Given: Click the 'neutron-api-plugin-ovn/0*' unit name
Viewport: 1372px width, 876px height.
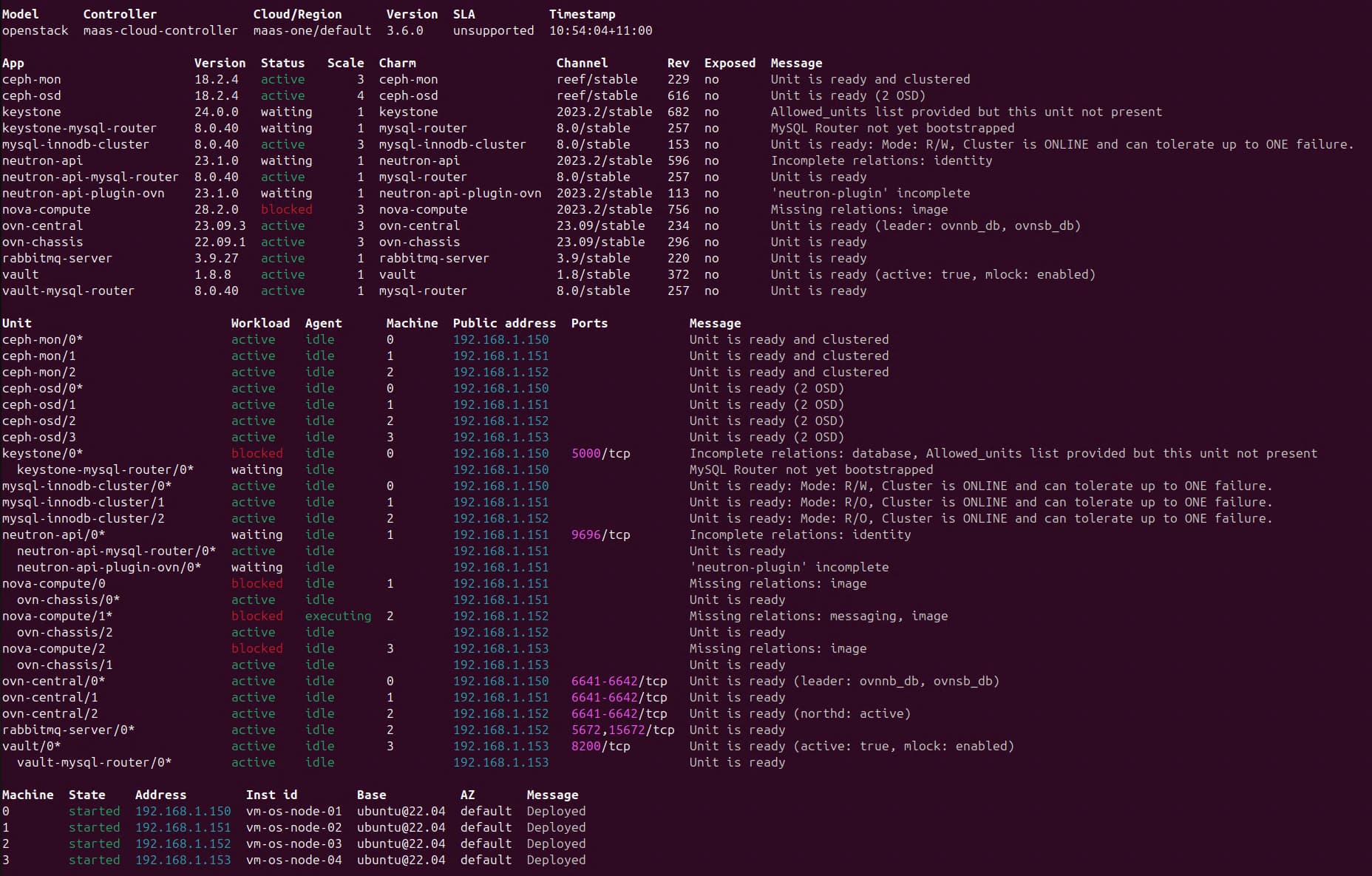Looking at the screenshot, I should (x=109, y=567).
